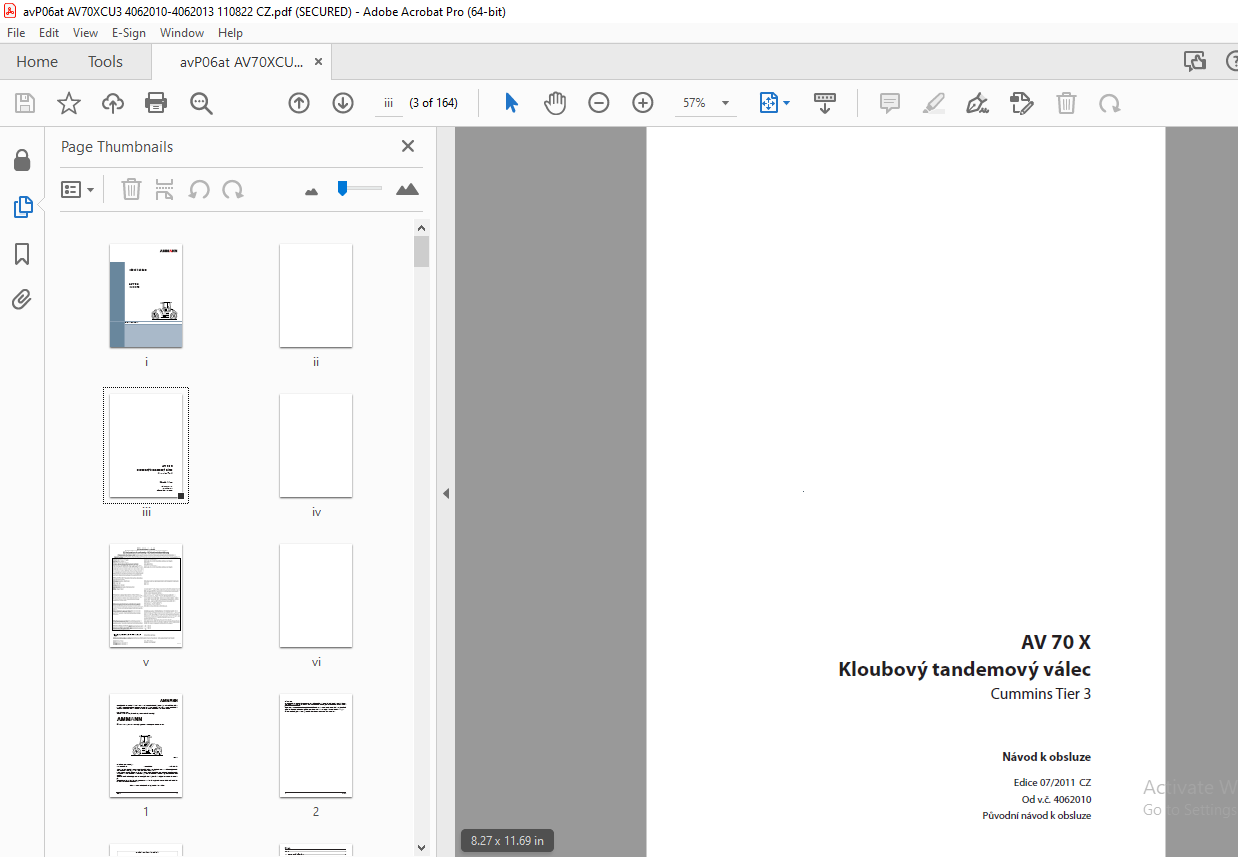This screenshot has height=857, width=1238.
Task: Rotate pages clockwise in the thumbnails panel
Action: (x=233, y=189)
